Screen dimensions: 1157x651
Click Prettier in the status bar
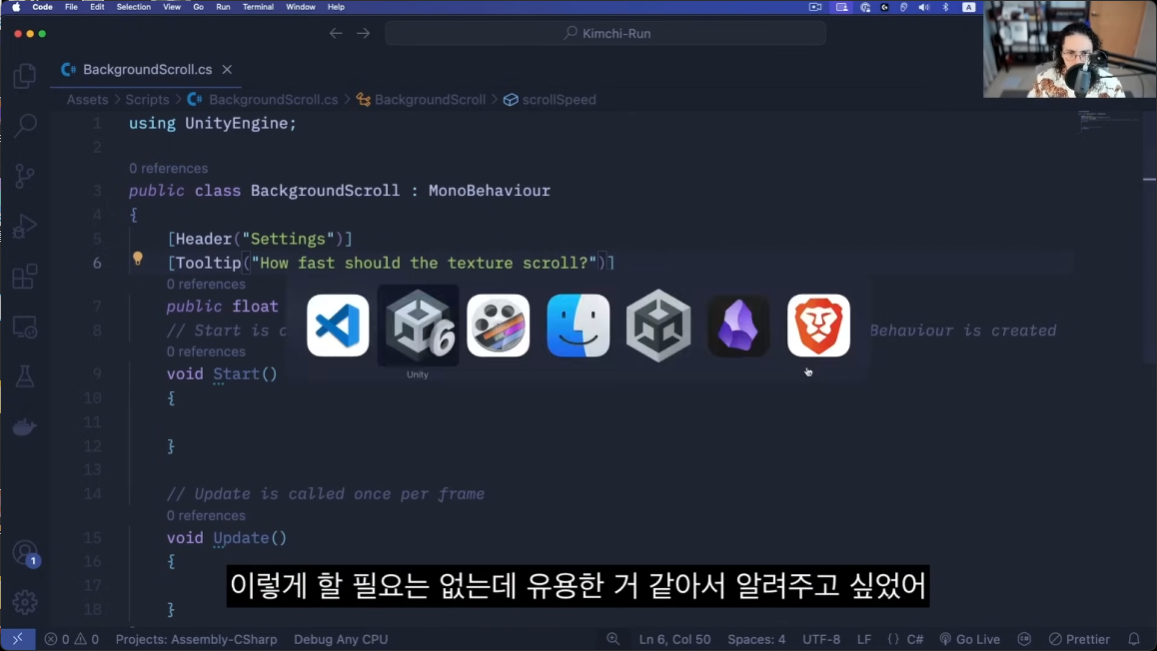tap(1079, 639)
